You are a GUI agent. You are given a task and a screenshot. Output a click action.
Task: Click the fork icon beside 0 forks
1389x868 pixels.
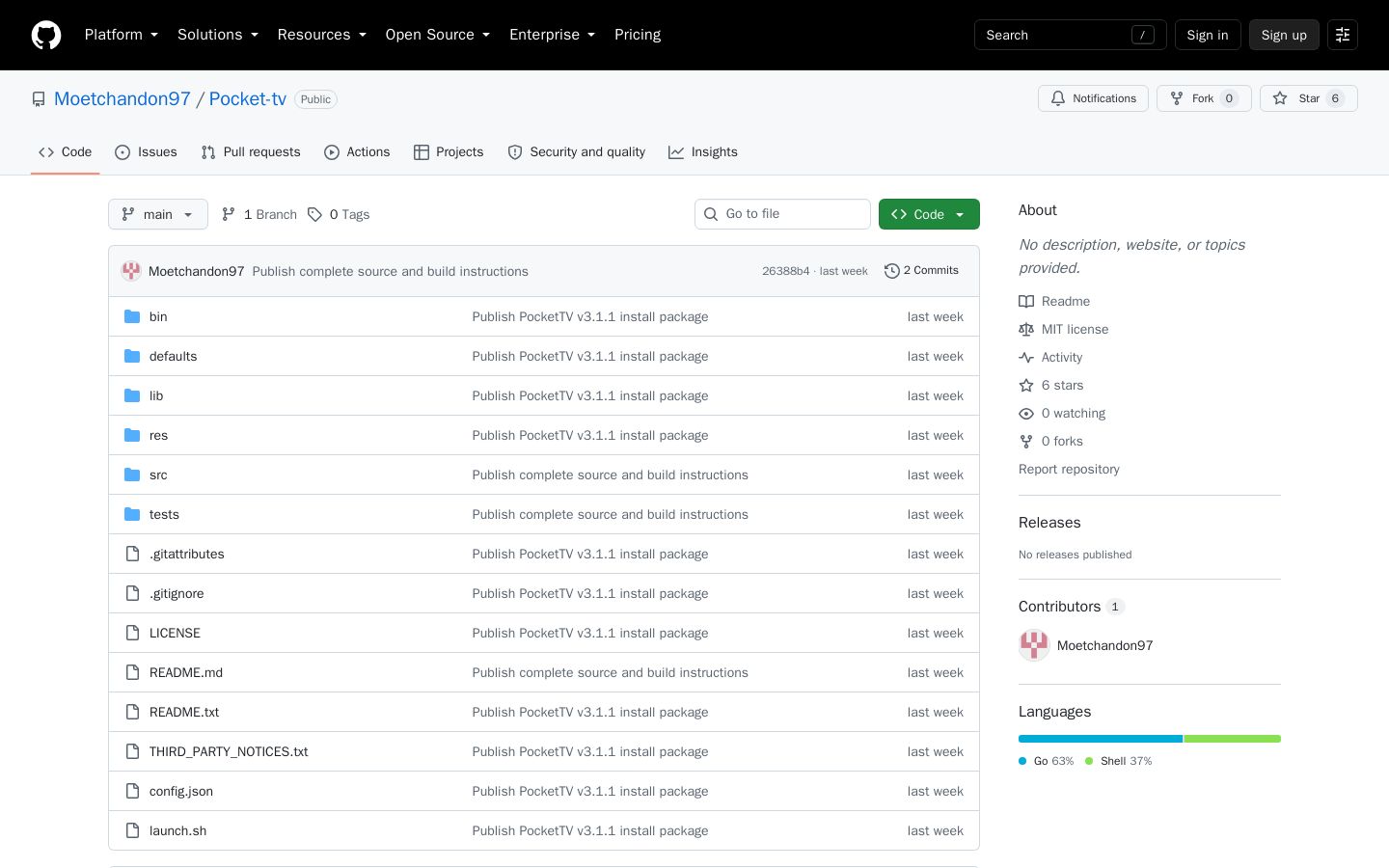(1026, 442)
